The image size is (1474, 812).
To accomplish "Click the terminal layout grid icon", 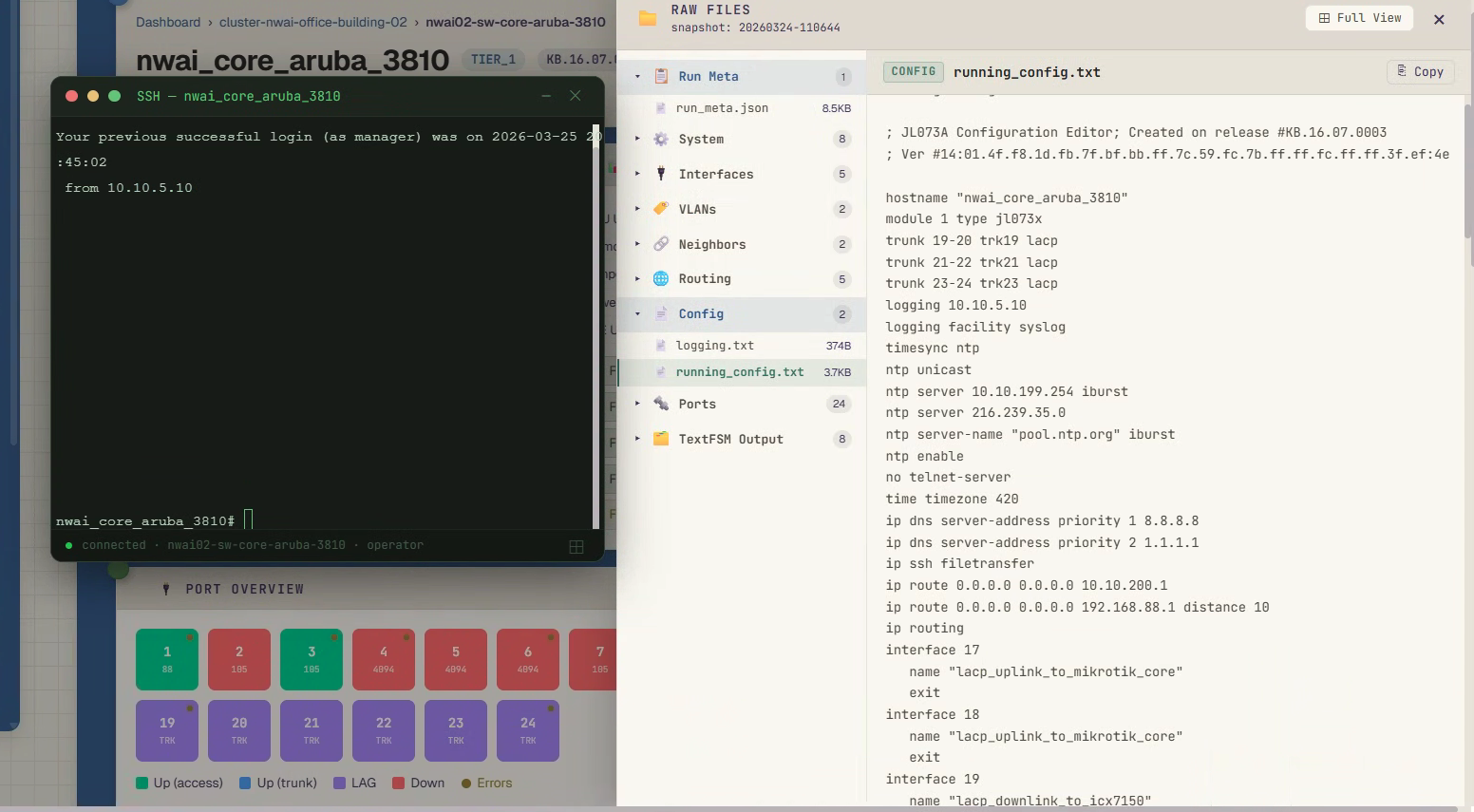I will 576,546.
